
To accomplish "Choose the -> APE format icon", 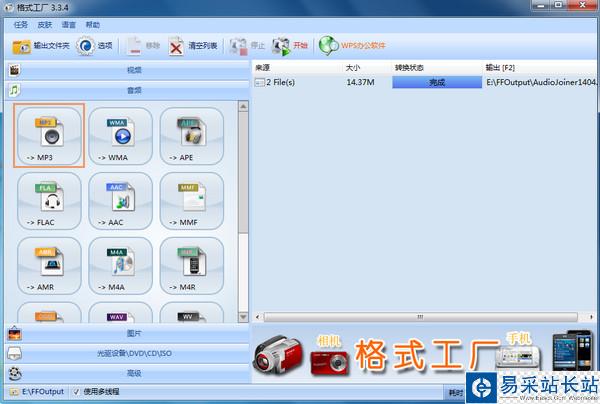I will click(x=191, y=136).
